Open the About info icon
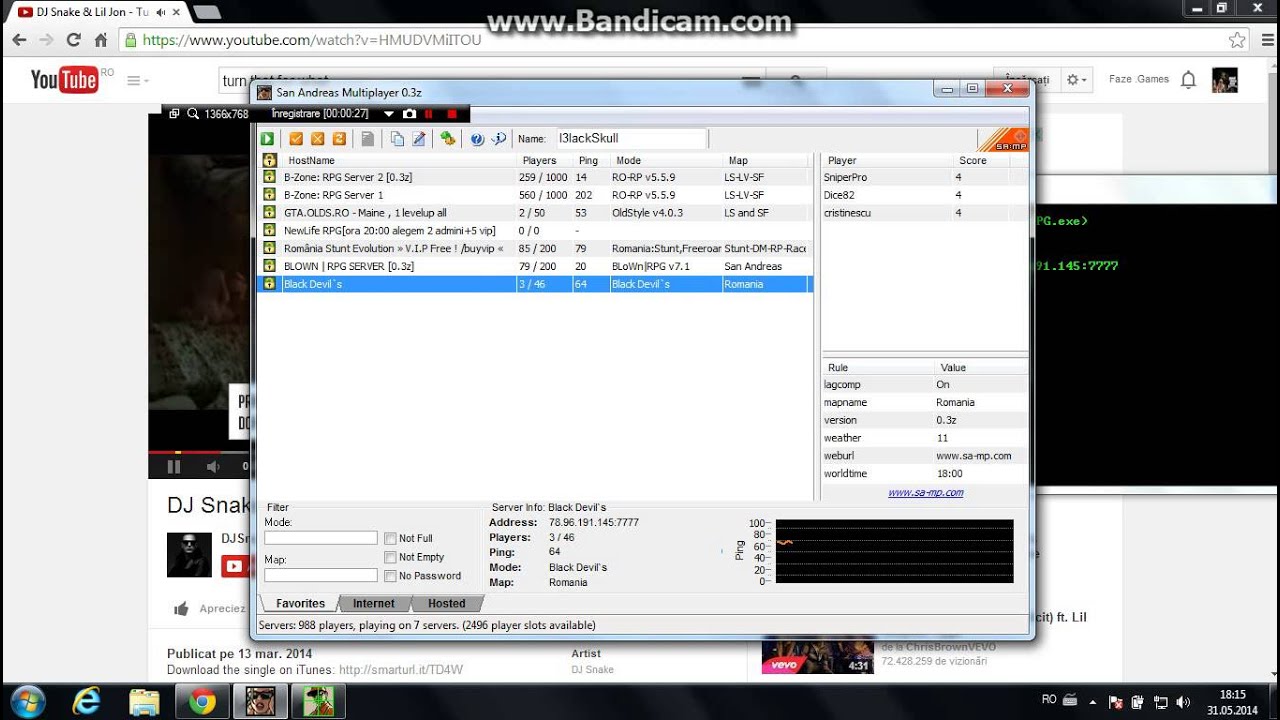 (498, 139)
